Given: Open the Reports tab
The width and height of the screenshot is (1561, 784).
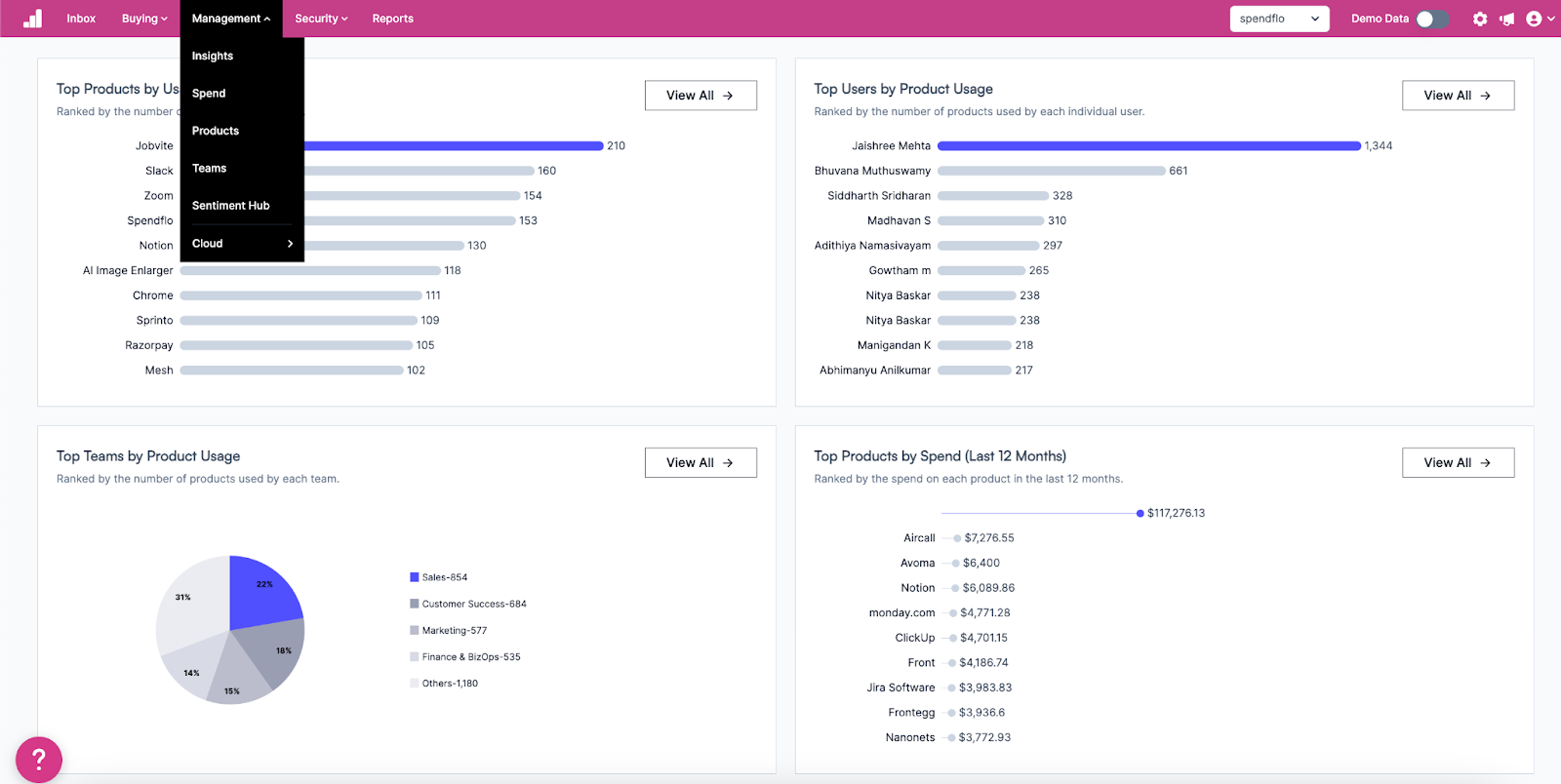Looking at the screenshot, I should click(x=392, y=19).
